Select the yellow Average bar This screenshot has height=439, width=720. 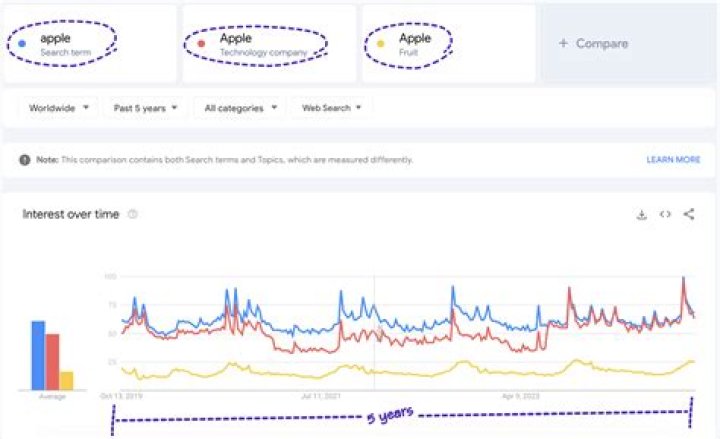tap(66, 380)
